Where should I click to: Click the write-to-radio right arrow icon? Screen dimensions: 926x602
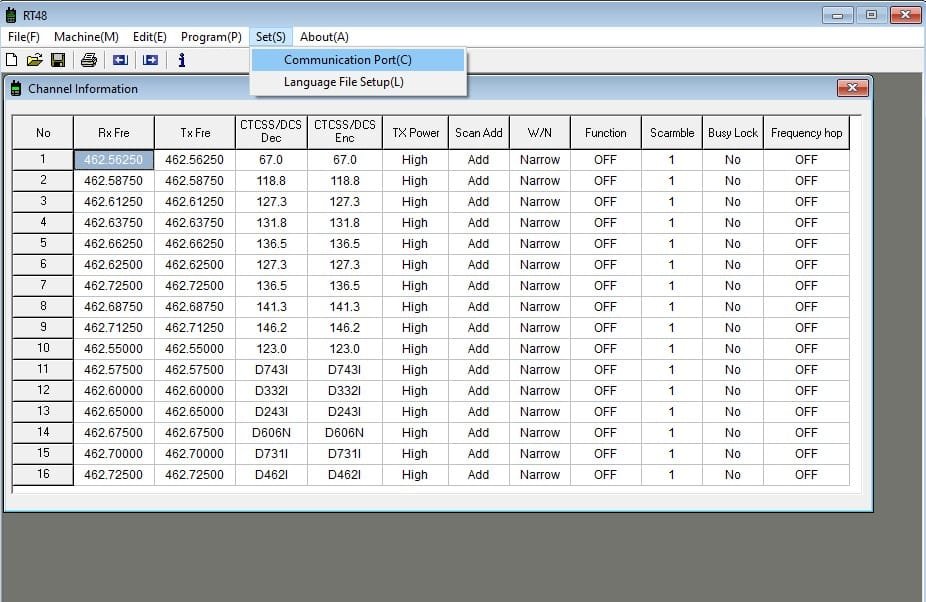pyautogui.click(x=150, y=60)
